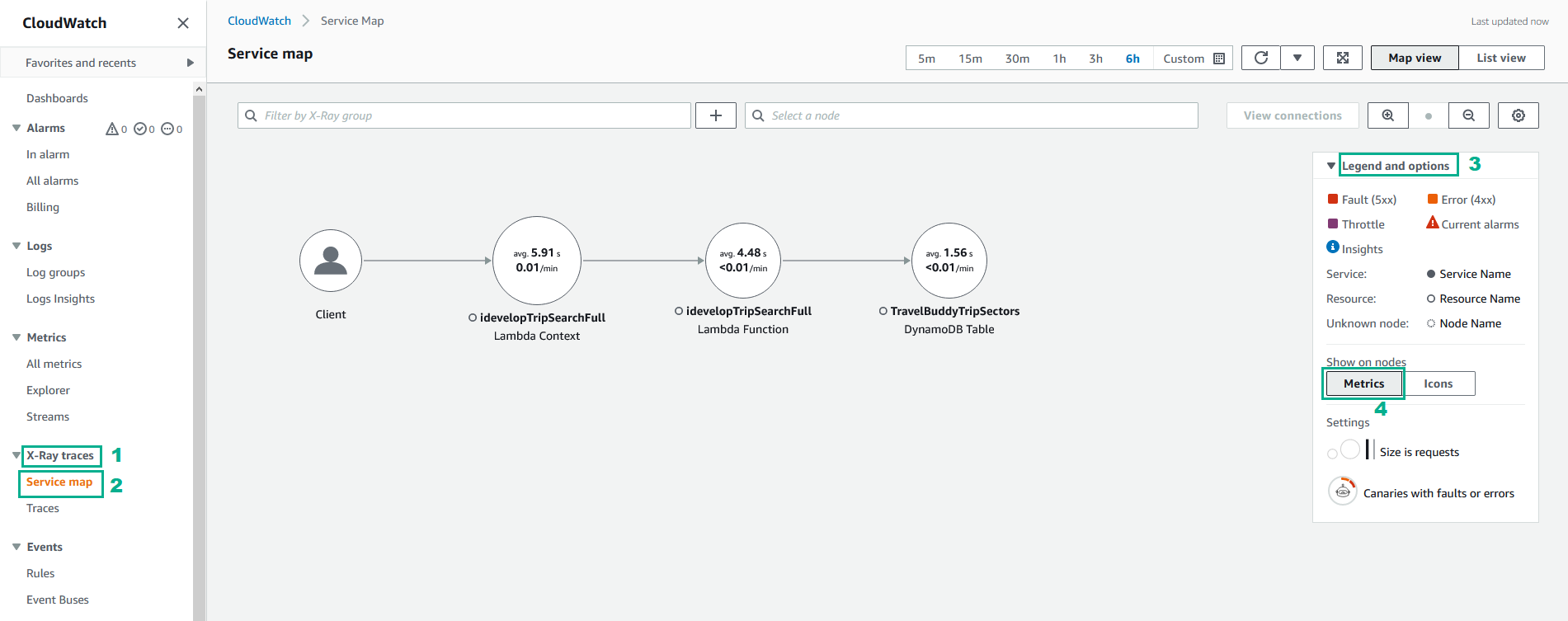Zoom out on the service map
1568x621 pixels.
pos(1469,115)
